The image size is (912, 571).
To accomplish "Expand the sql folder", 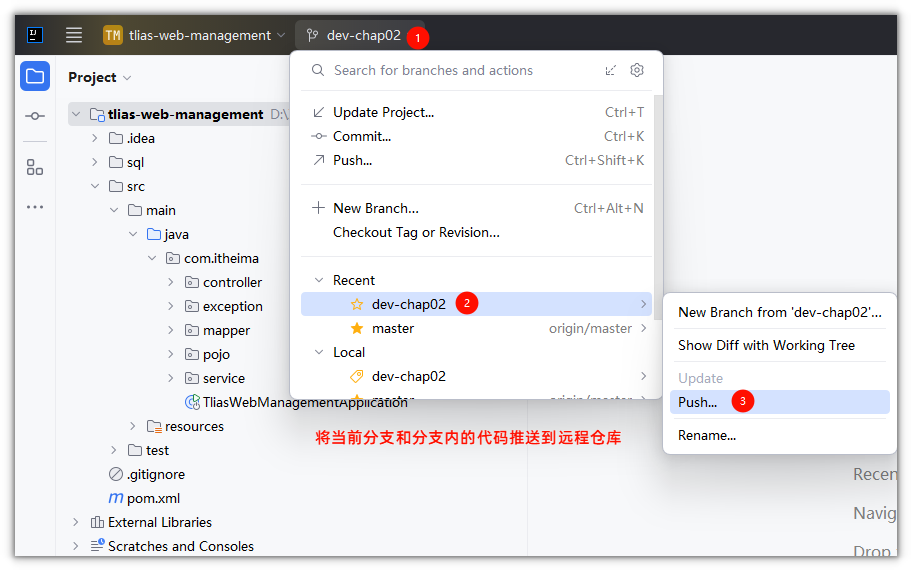I will 95,162.
